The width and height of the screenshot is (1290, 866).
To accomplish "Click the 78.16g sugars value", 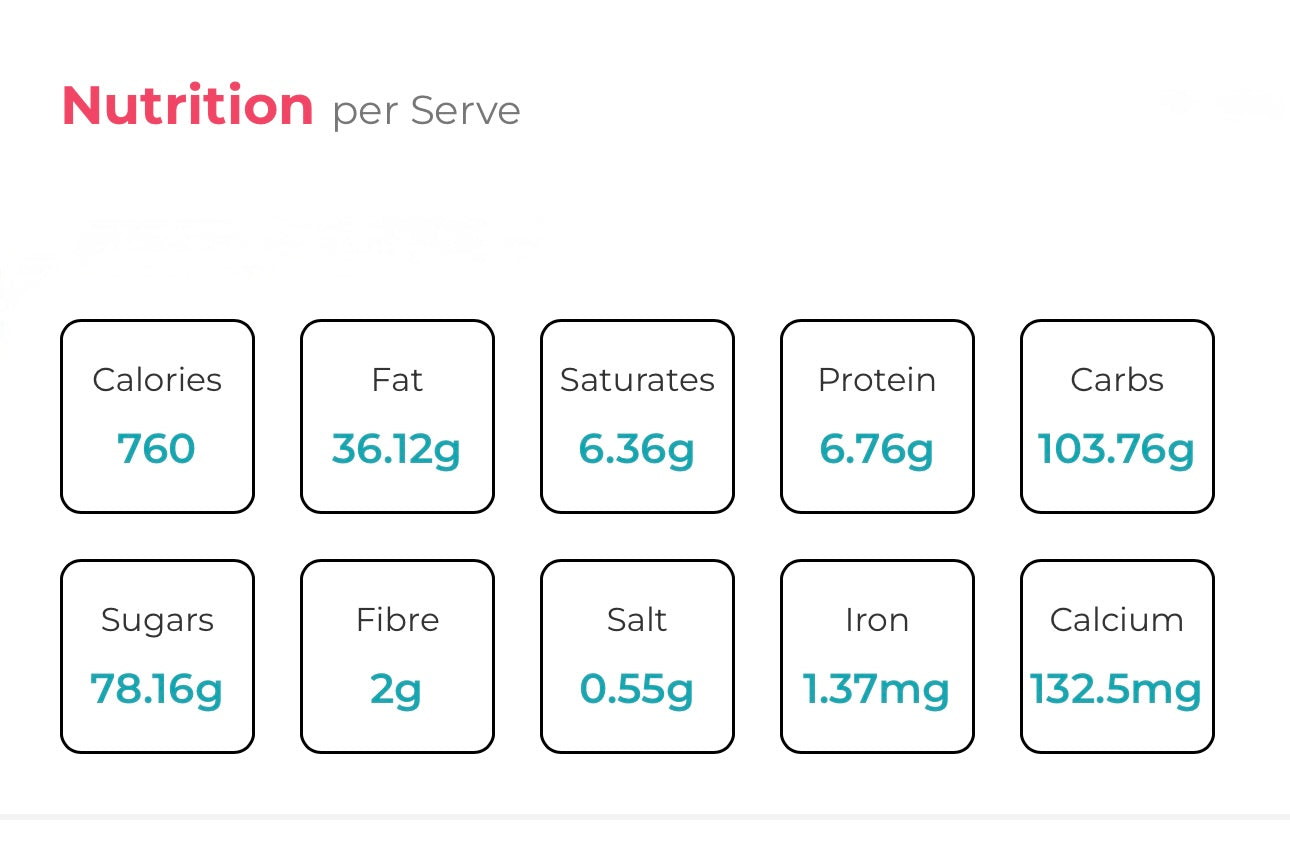I will pyautogui.click(x=157, y=690).
